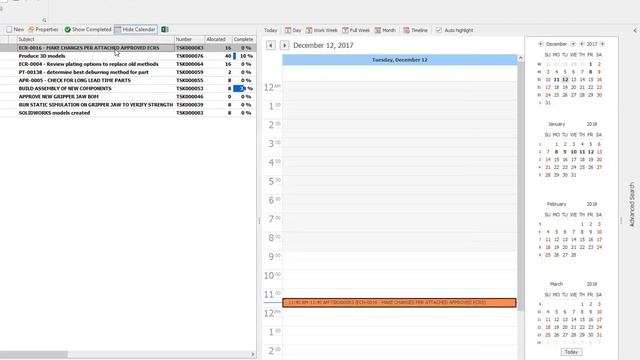This screenshot has width=640, height=360.
Task: Click the task list horizontal scrollbar thumb
Action: tap(33, 354)
